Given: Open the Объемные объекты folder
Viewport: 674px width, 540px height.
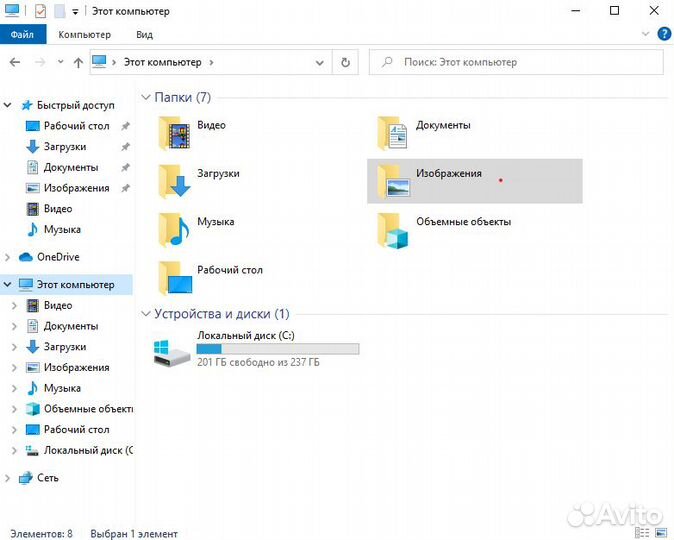Looking at the screenshot, I should point(394,229).
